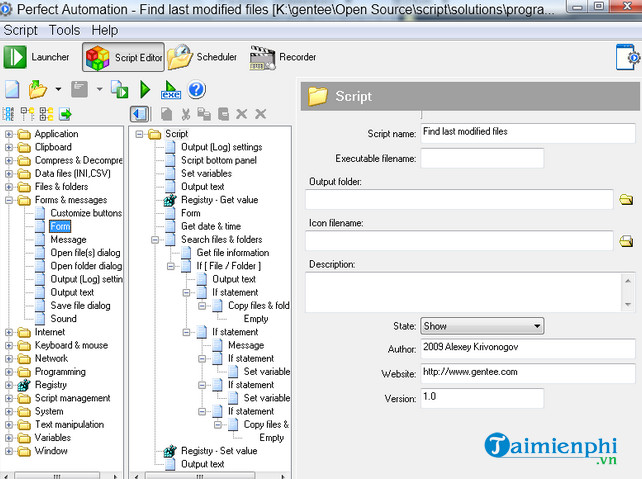The height and width of the screenshot is (479, 642).
Task: Open the Tools menu
Action: [x=64, y=30]
